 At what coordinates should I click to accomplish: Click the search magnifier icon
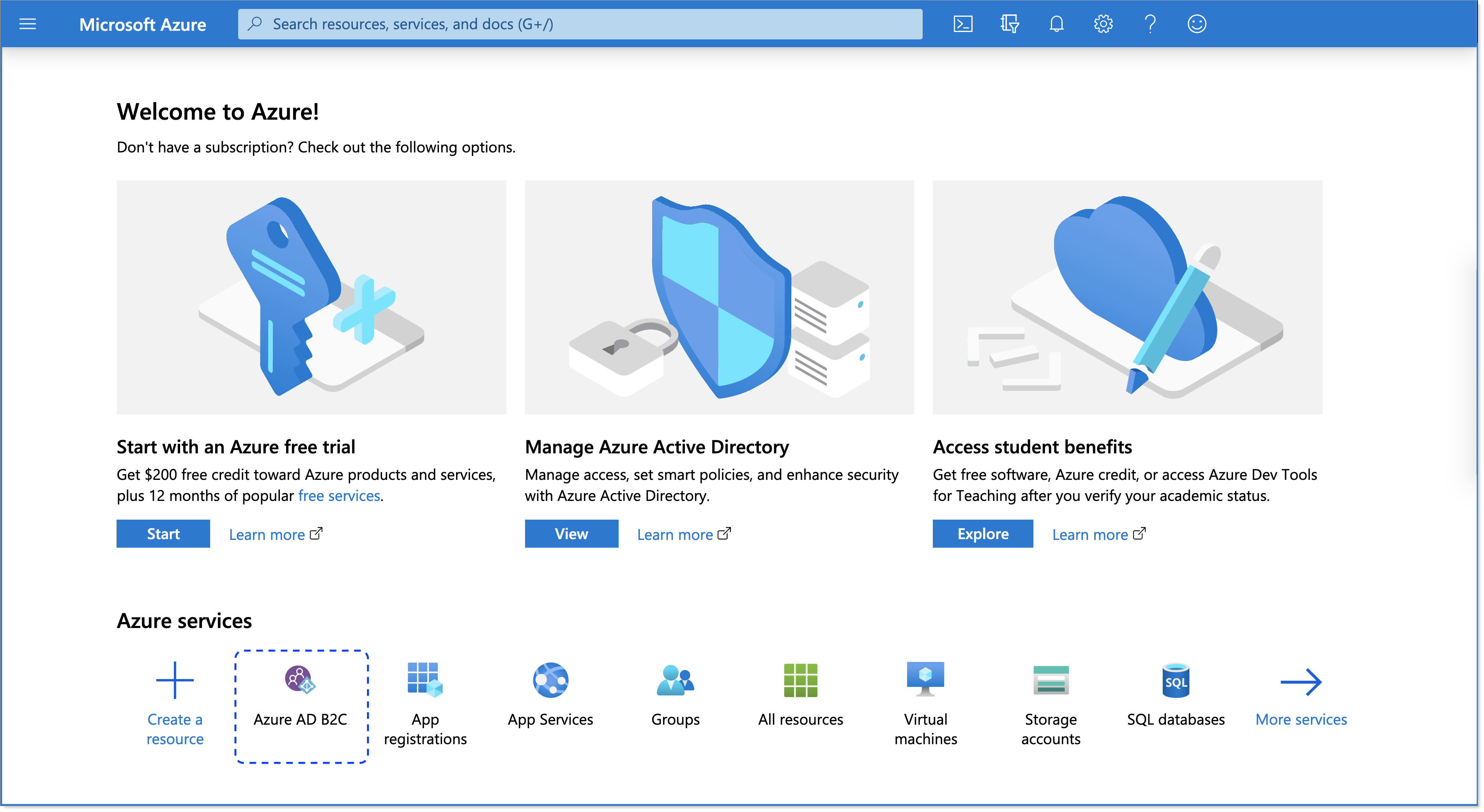coord(255,24)
